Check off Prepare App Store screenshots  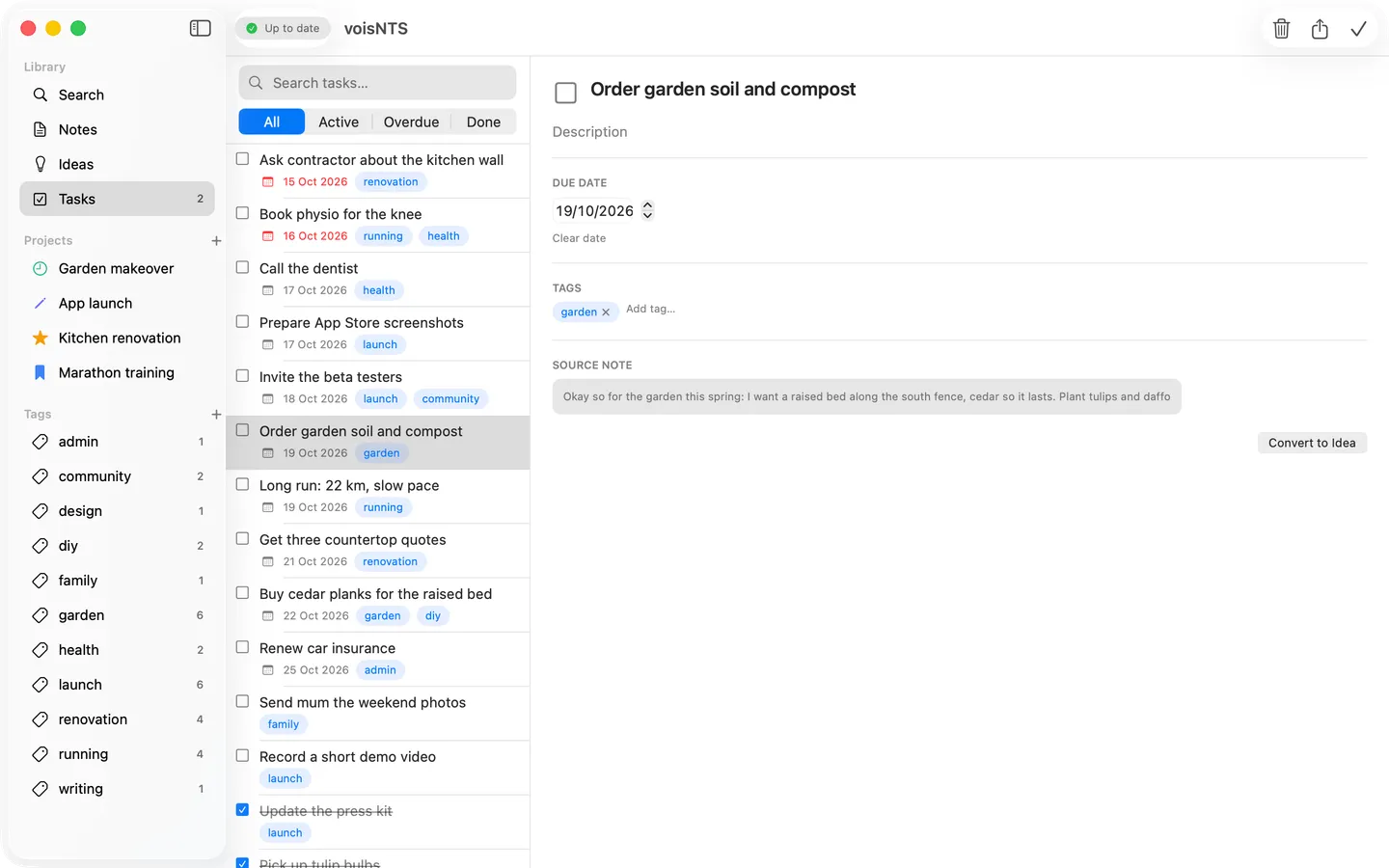(243, 321)
